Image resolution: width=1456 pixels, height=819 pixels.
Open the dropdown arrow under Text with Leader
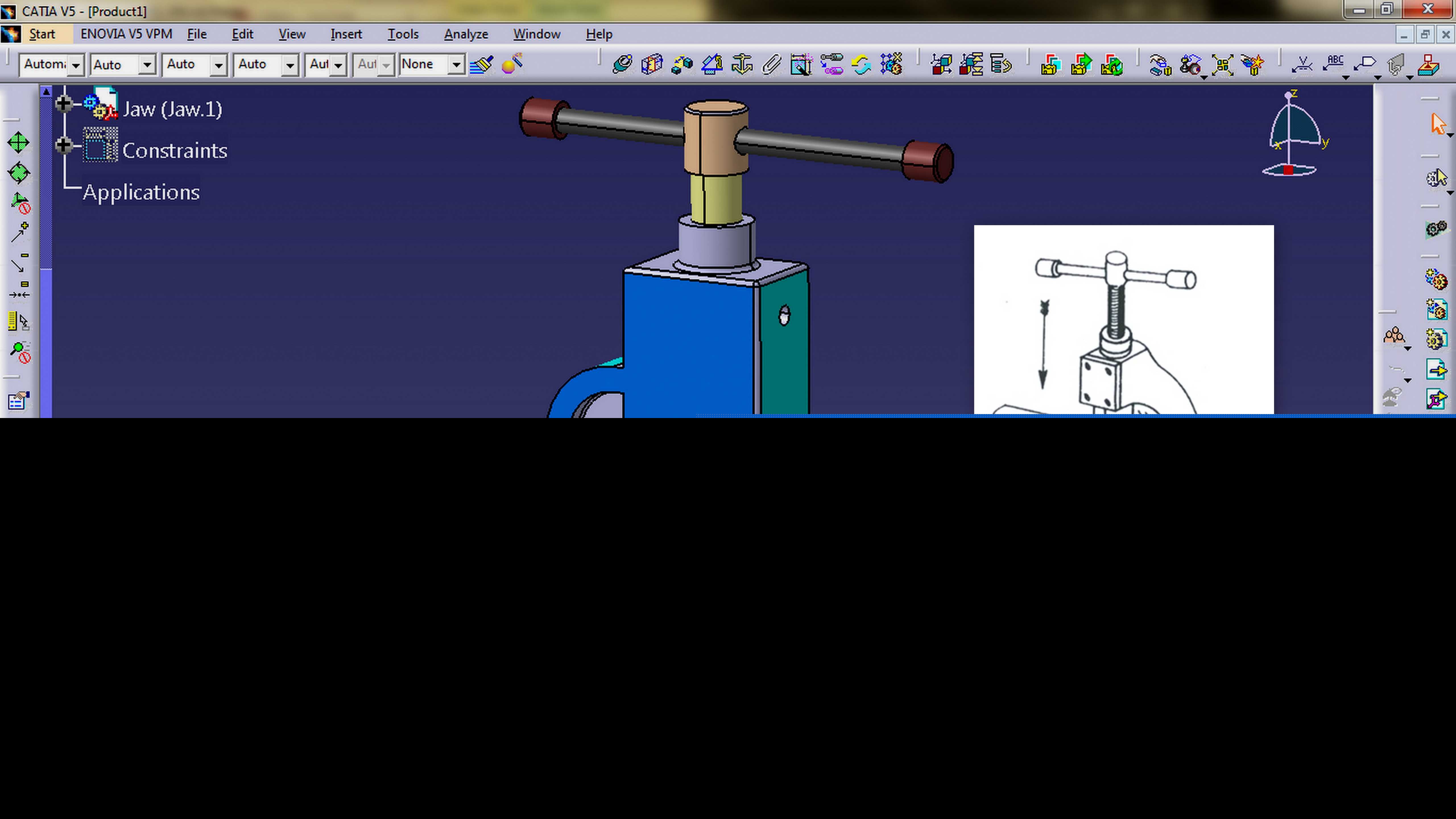click(x=1346, y=77)
